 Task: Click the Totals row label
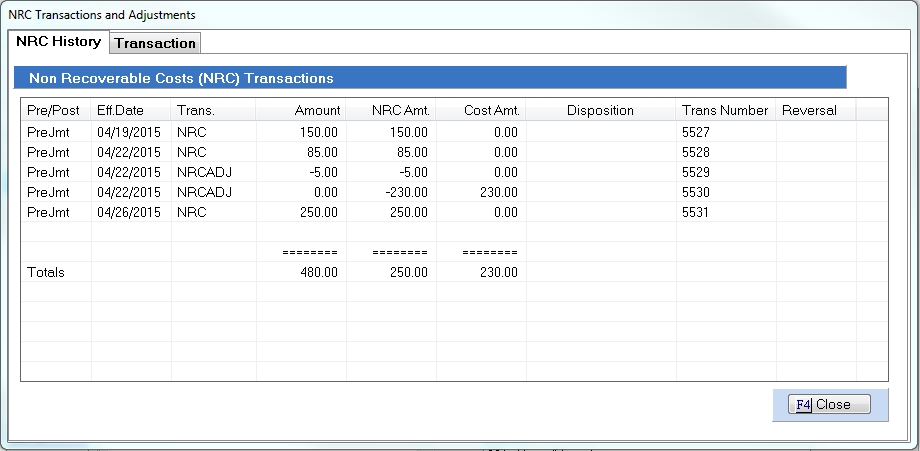[x=46, y=272]
